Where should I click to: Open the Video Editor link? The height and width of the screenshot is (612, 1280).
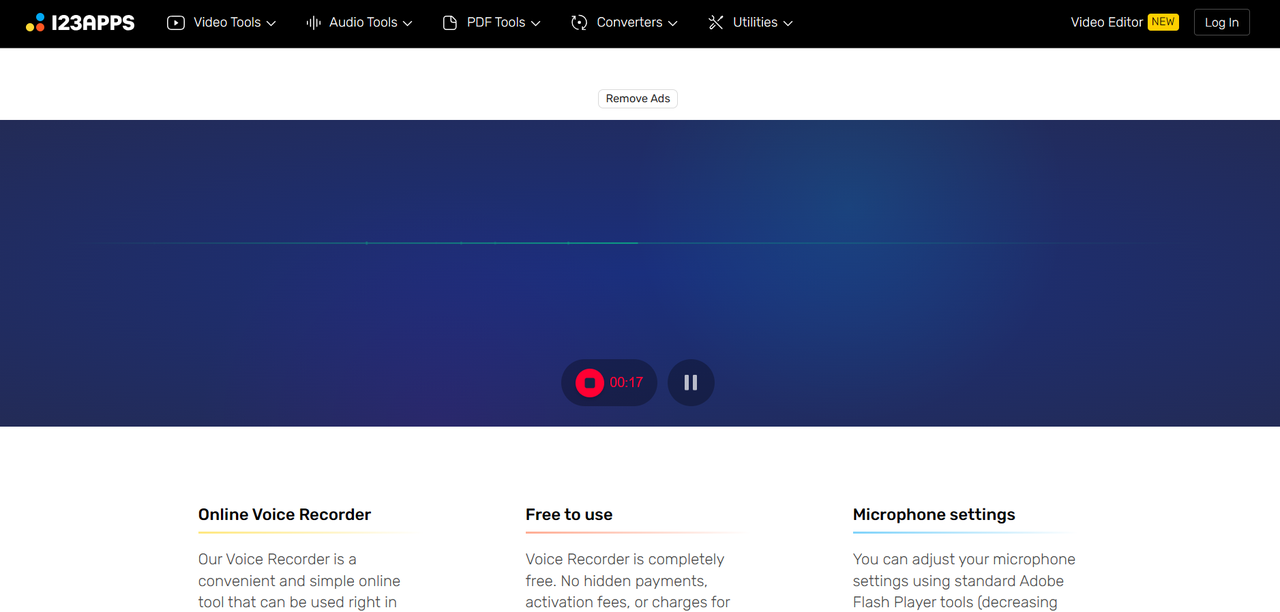tap(1107, 22)
